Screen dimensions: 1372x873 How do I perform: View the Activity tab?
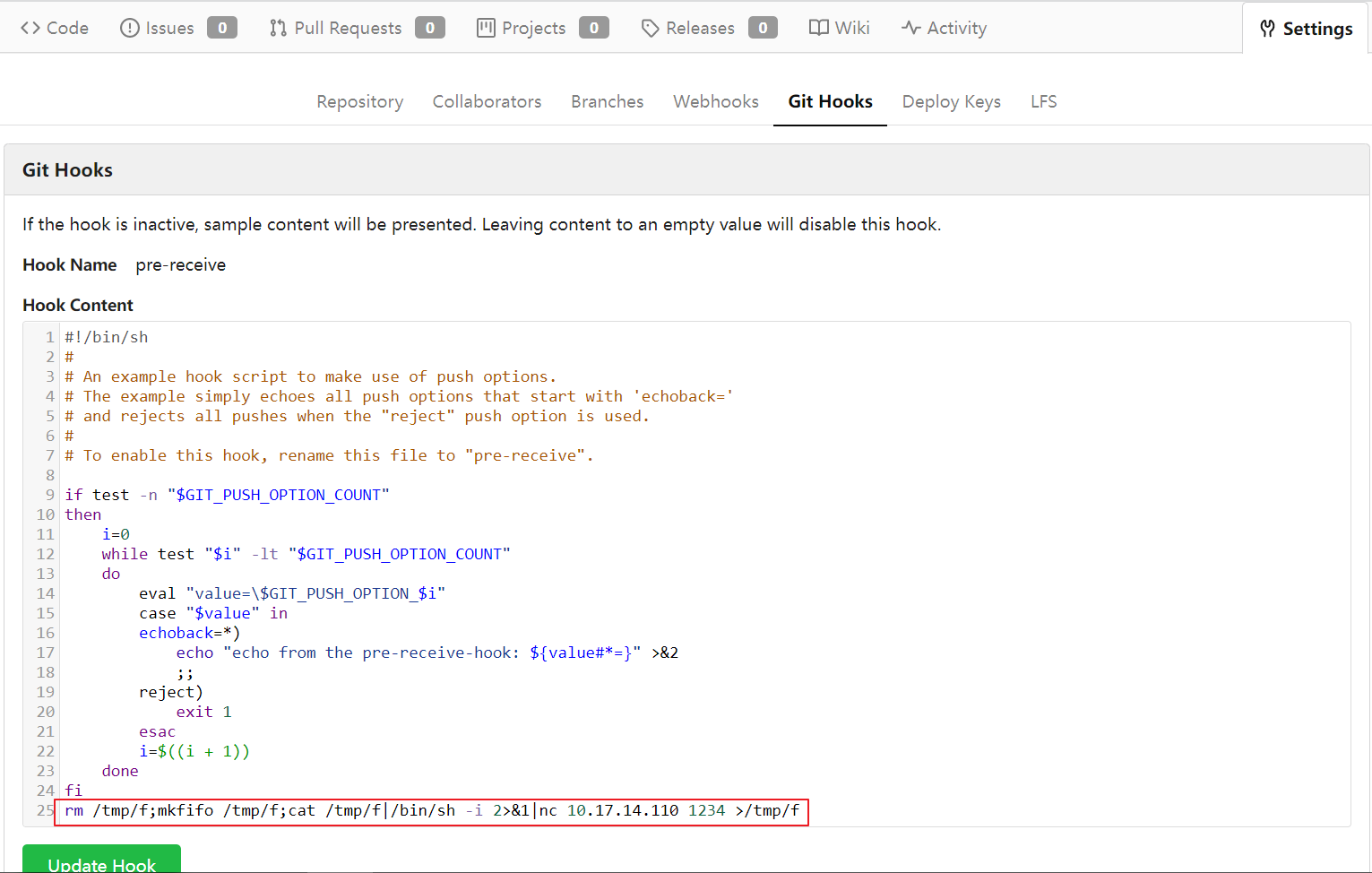click(x=944, y=28)
